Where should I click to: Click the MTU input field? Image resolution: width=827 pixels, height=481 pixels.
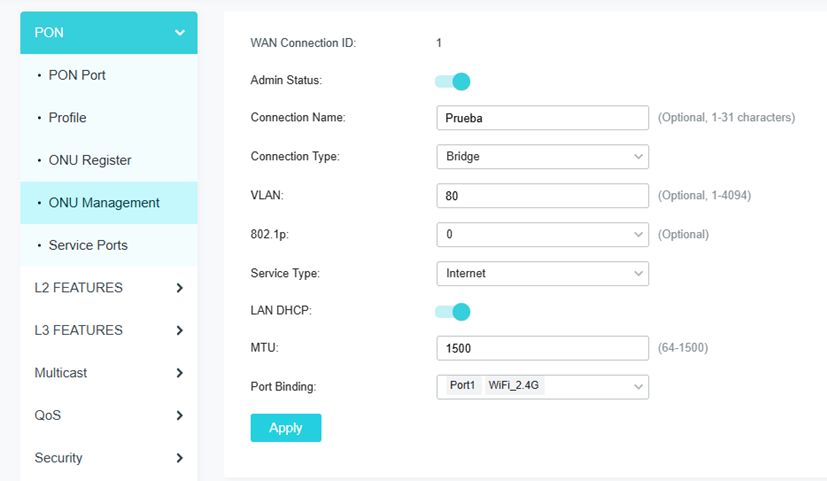coord(543,348)
